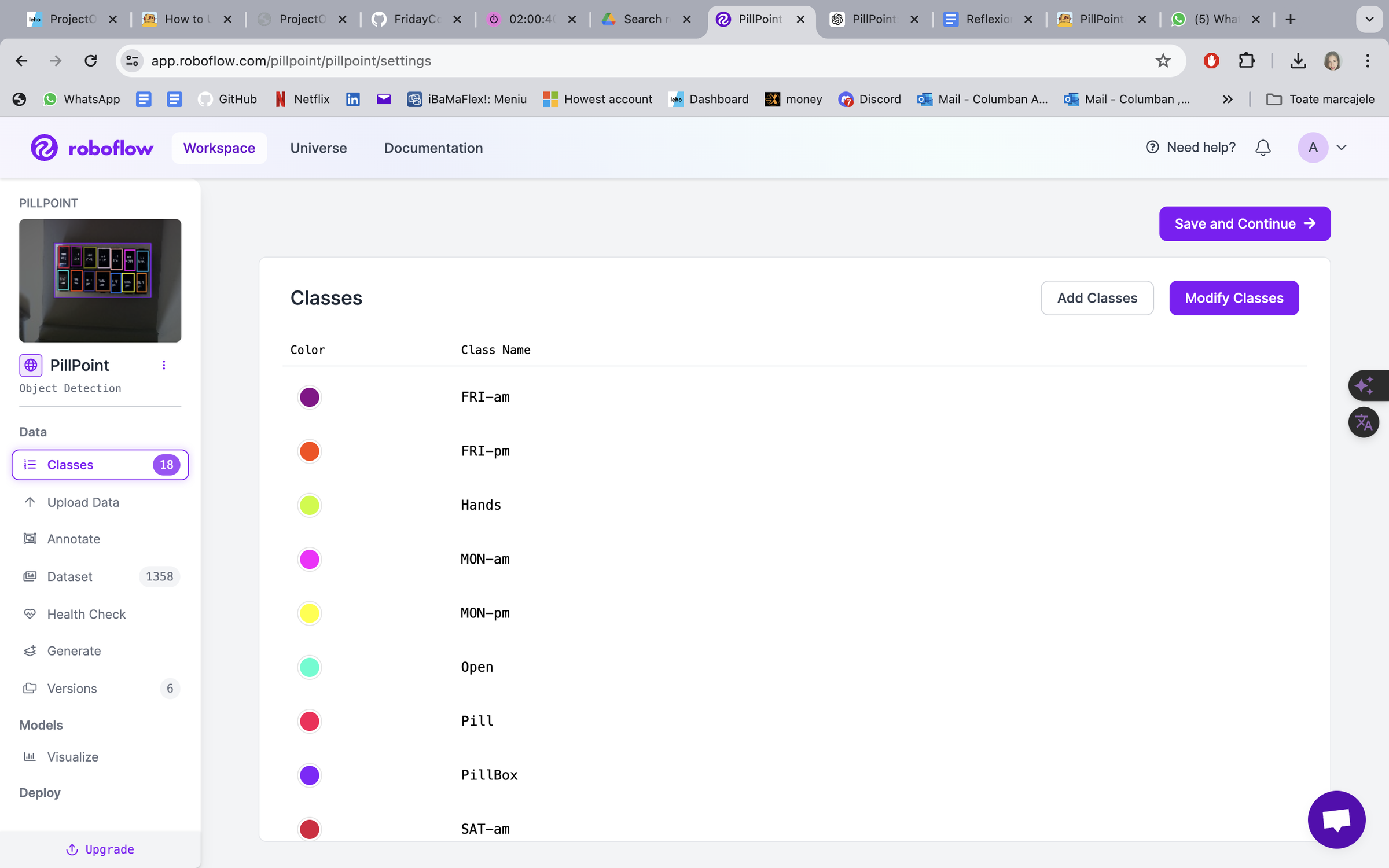
Task: Click the translate floating icon
Action: 1364,422
